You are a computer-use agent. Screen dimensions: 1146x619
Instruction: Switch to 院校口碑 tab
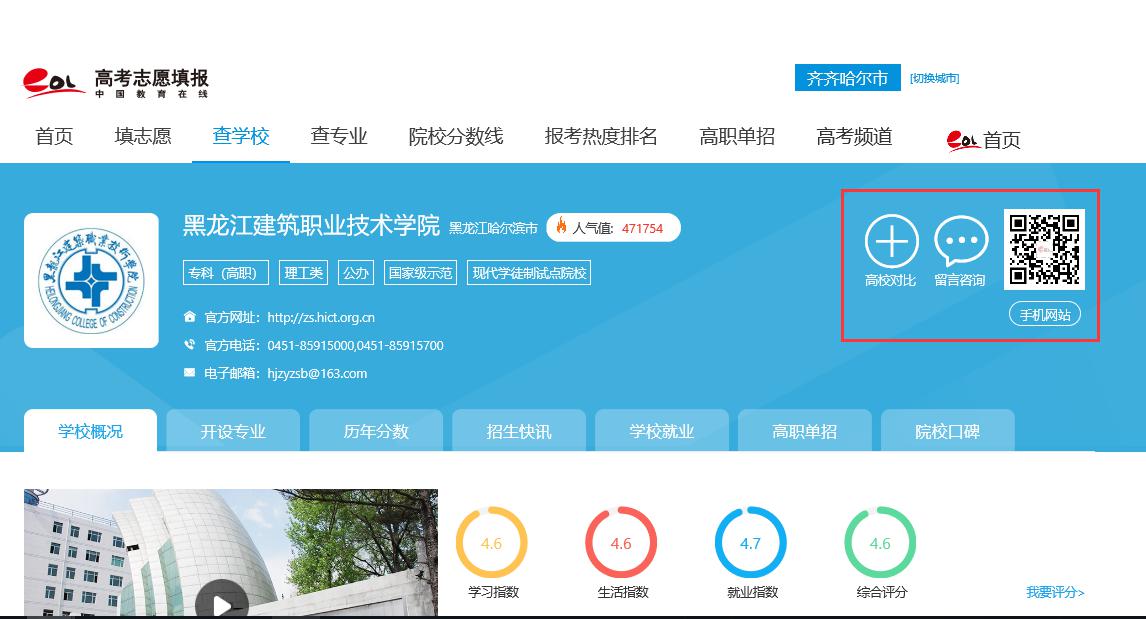(948, 431)
